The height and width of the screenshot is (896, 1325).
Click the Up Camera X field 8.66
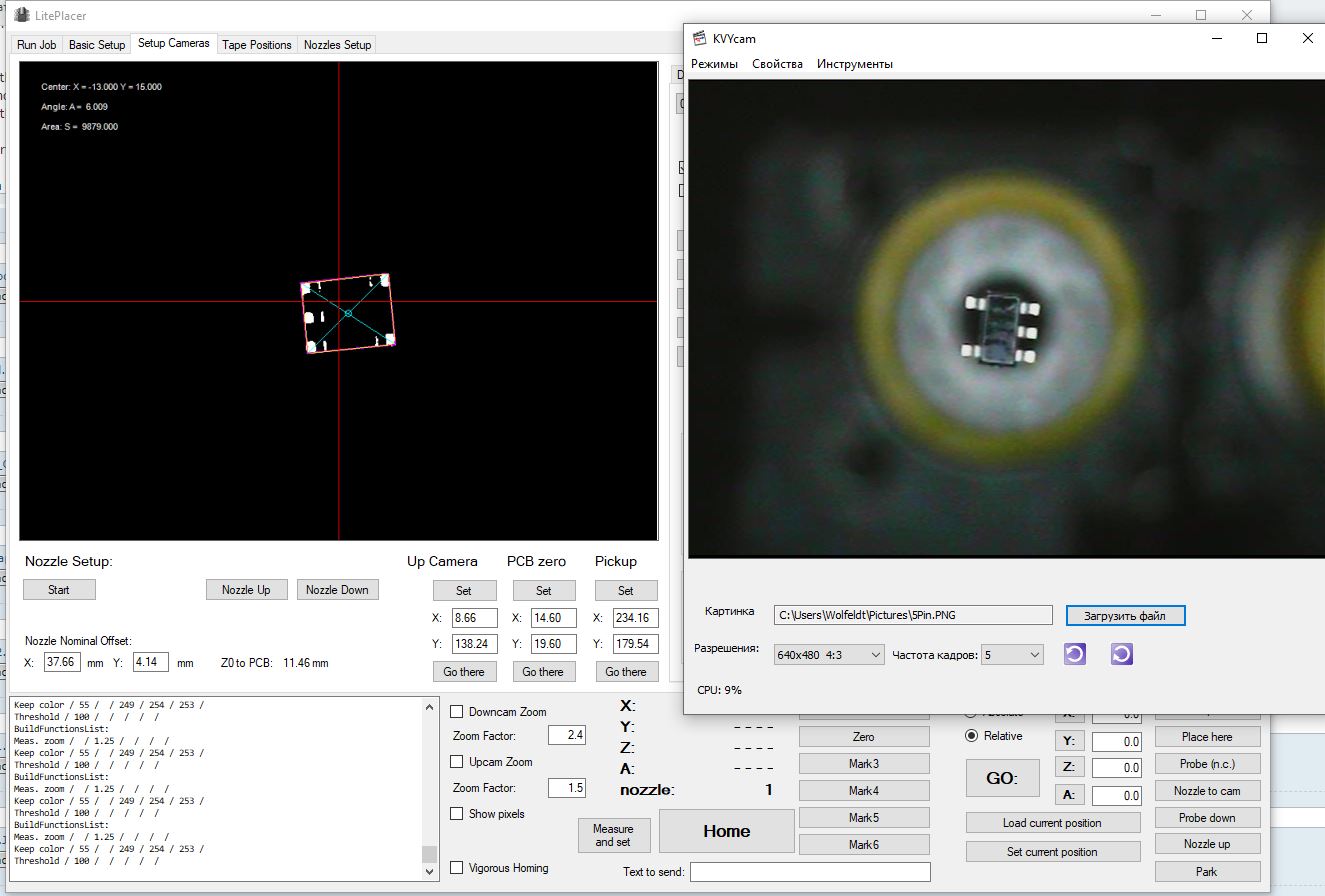475,618
